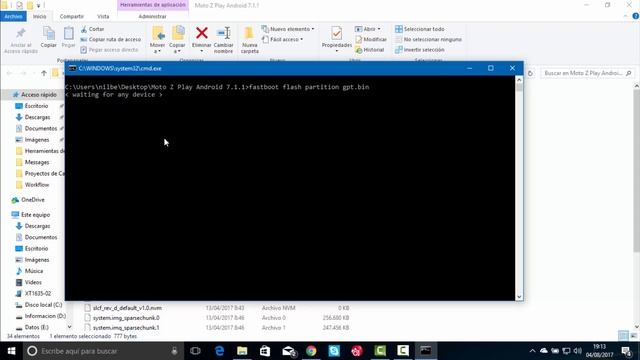Screen dimensions: 640x360
Task: Click Invertir selección
Action: click(420, 50)
